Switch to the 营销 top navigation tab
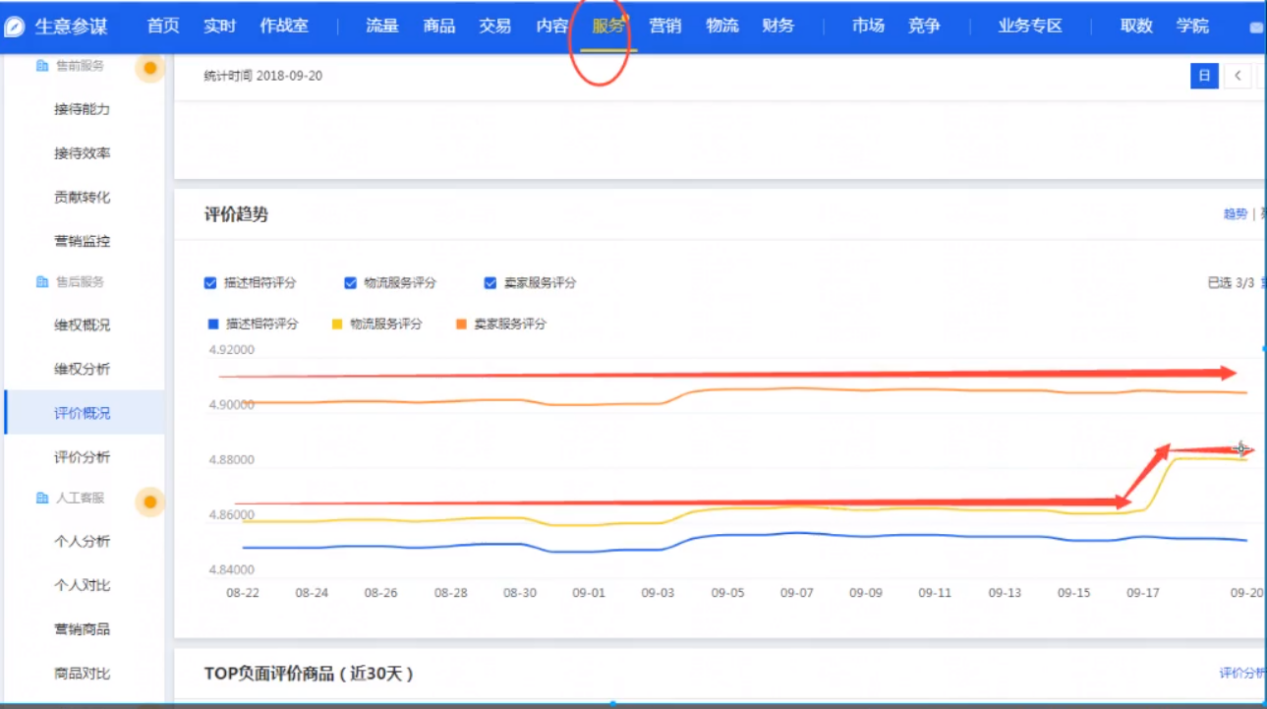The image size is (1267, 709). coord(664,26)
